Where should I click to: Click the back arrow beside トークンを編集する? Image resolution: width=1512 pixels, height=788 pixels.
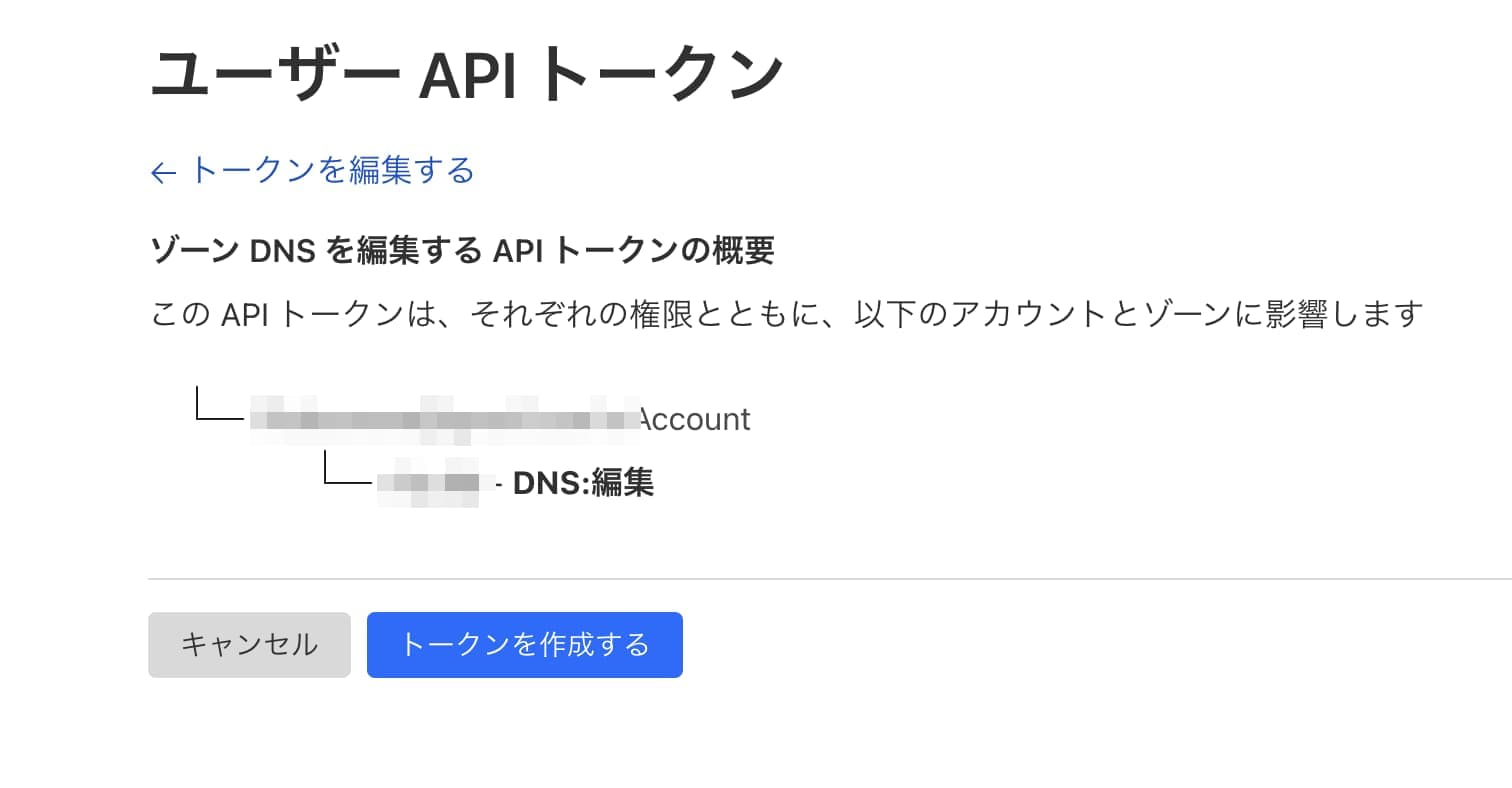click(163, 174)
